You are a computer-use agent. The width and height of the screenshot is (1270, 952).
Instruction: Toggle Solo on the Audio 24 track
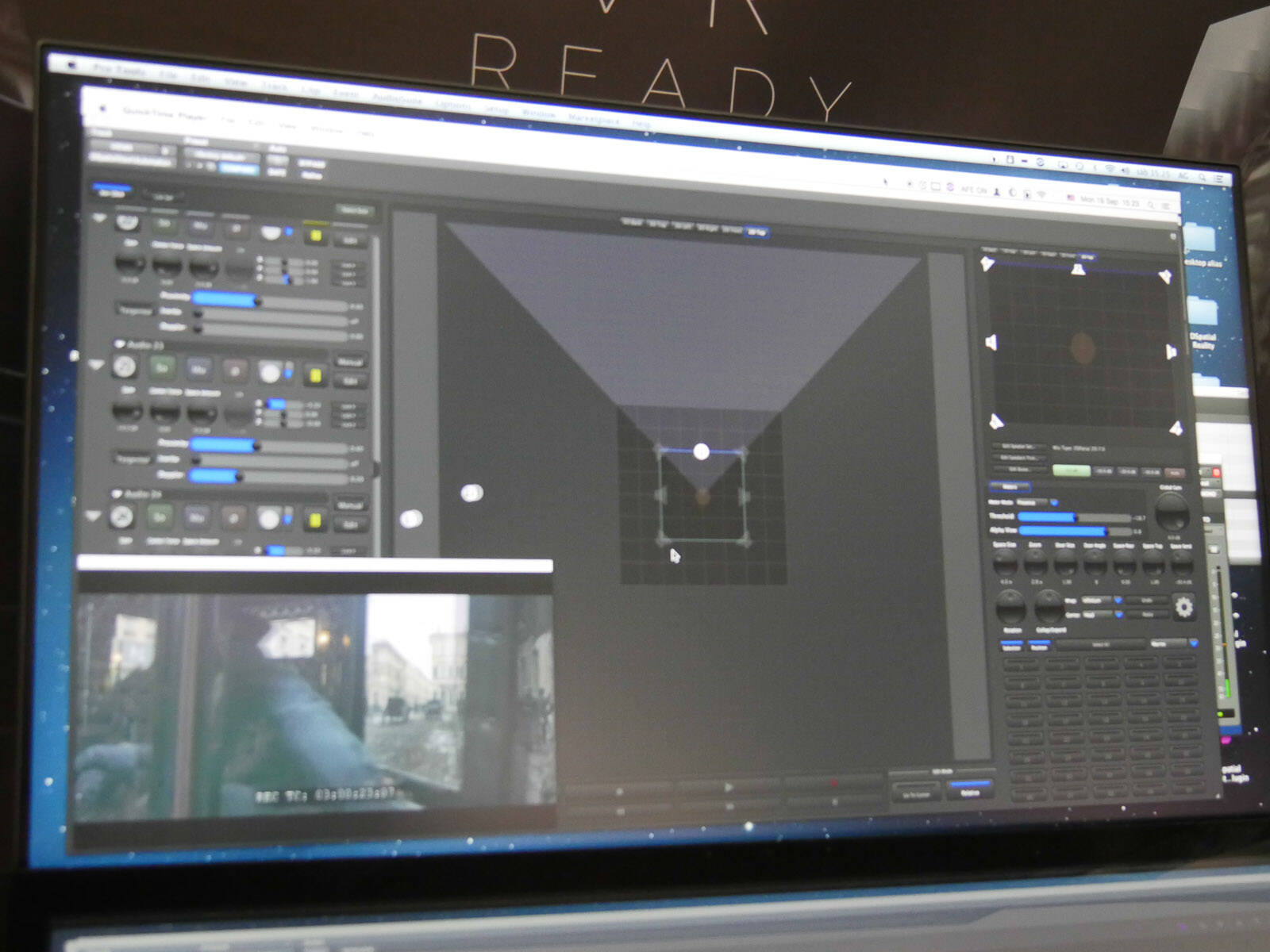point(160,517)
